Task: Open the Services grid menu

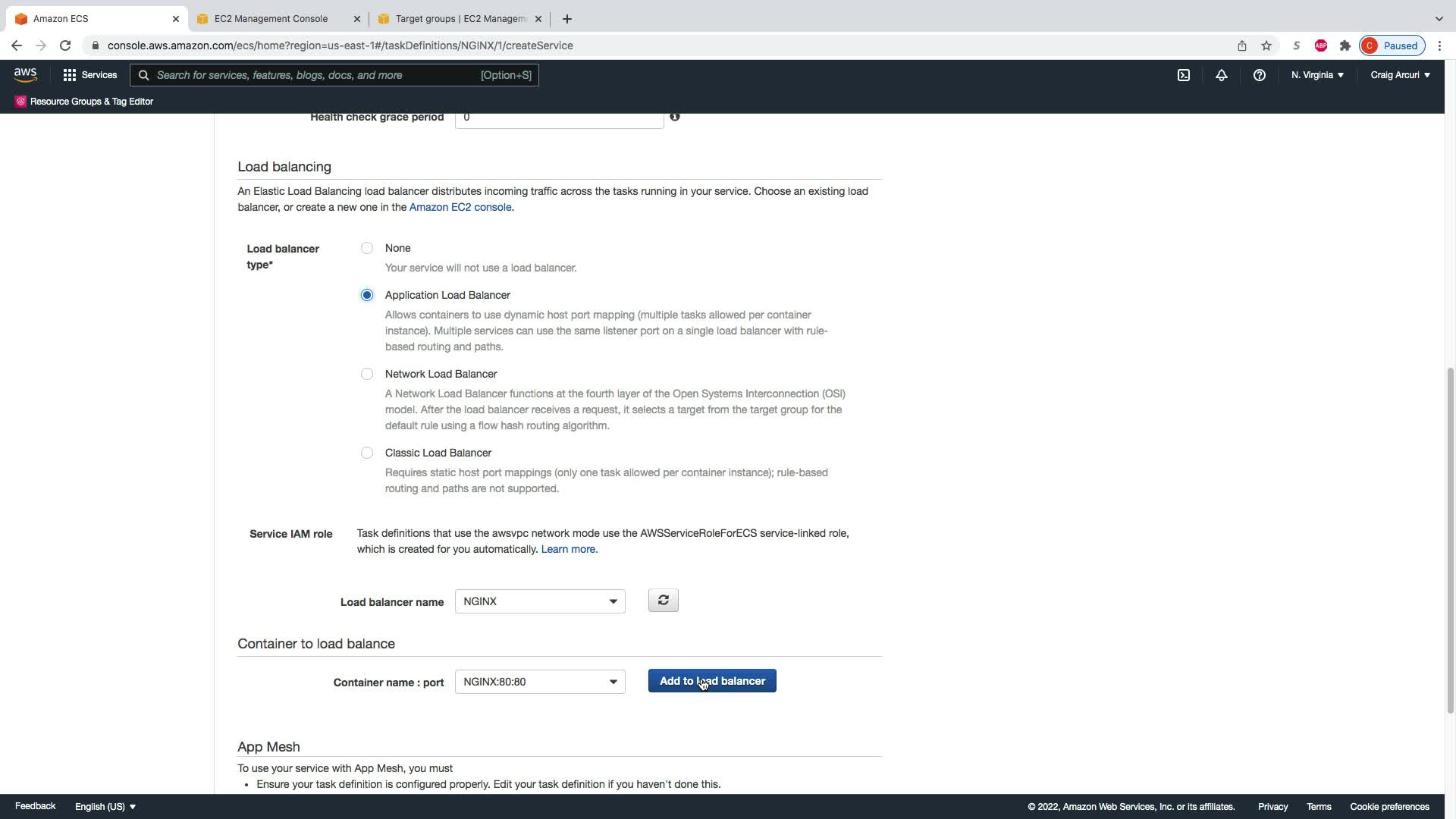Action: point(89,75)
